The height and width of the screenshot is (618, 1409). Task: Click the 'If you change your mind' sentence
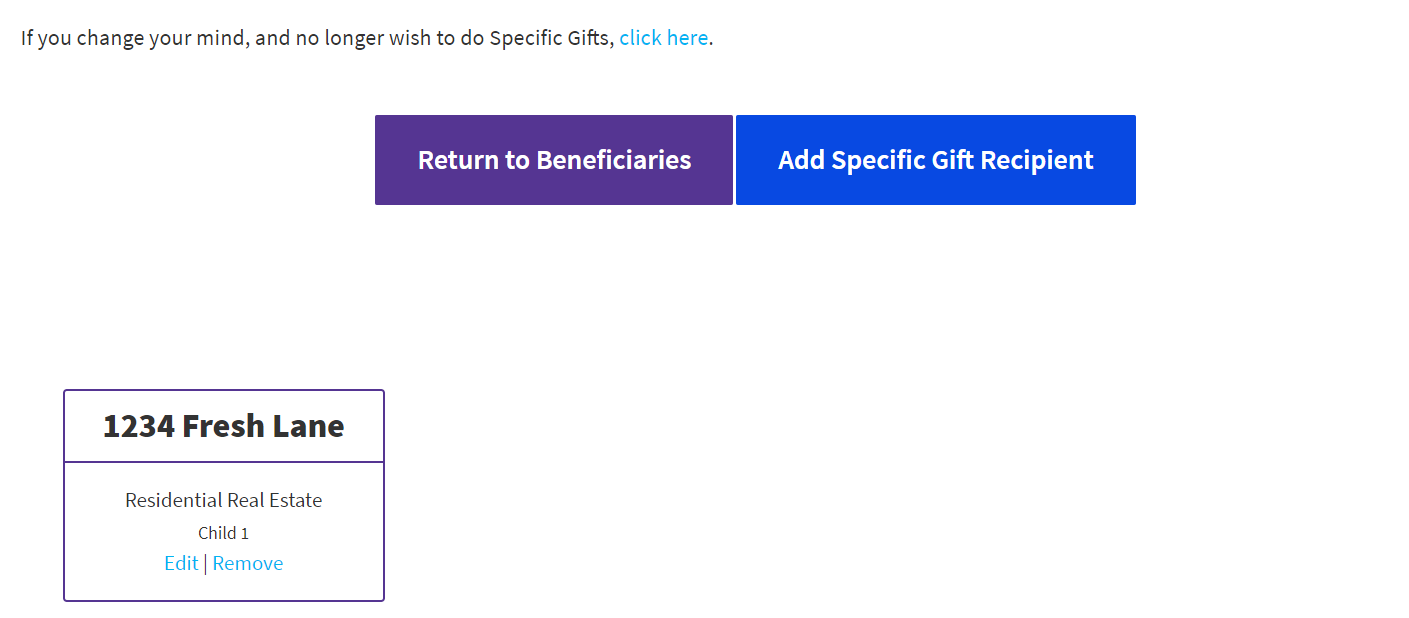tap(316, 38)
